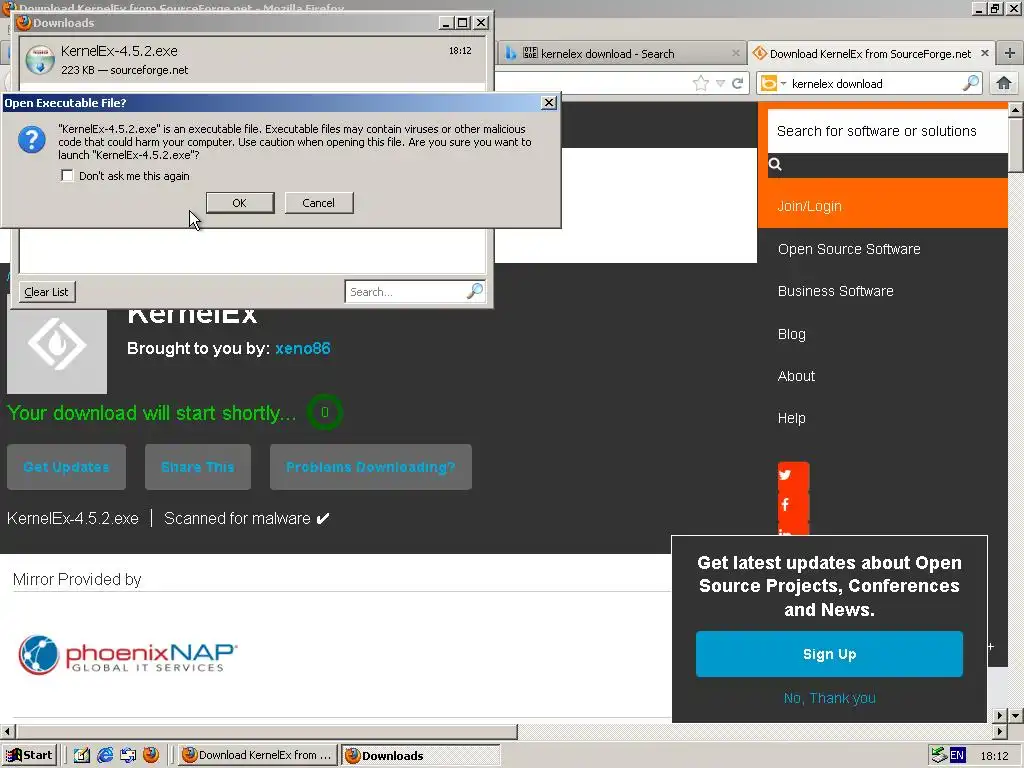Launch Firefox from quick launch

[x=151, y=755]
